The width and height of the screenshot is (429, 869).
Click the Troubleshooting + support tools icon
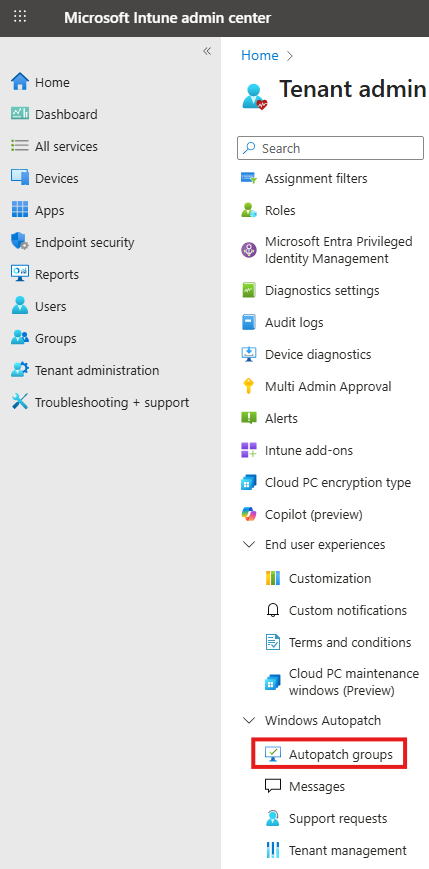(20, 402)
